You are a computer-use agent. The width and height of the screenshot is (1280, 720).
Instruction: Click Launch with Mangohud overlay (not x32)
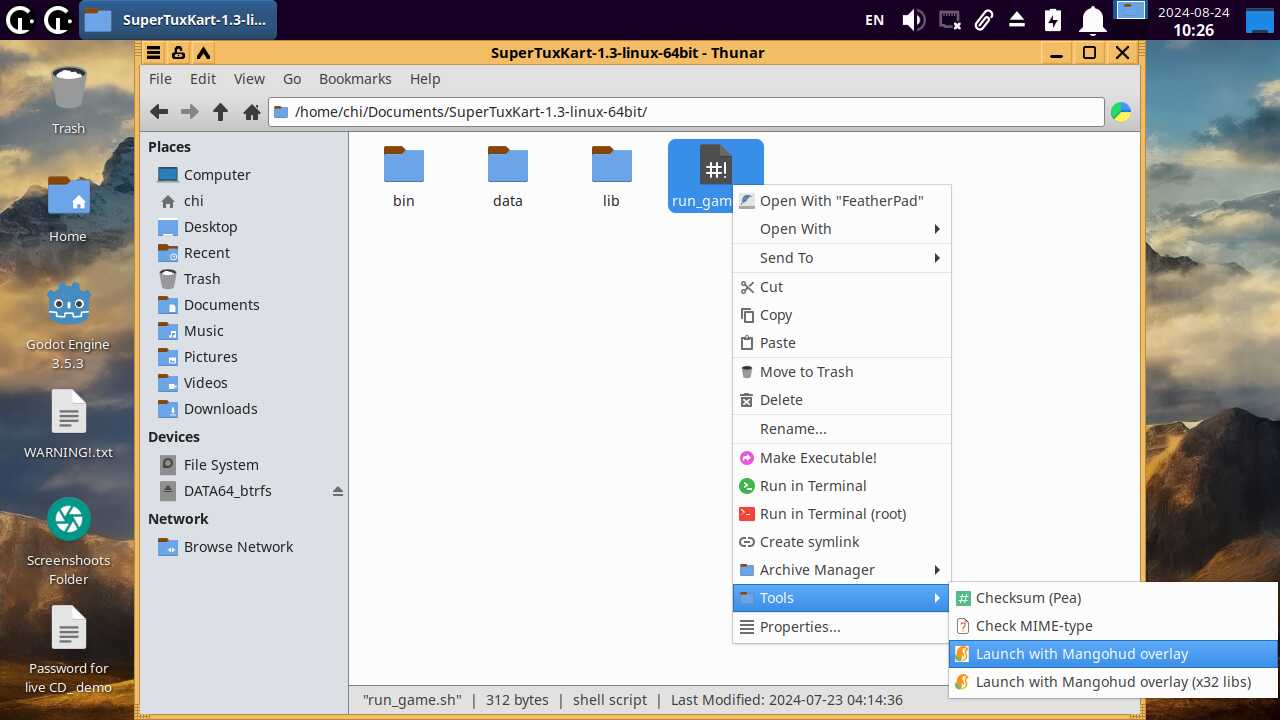pyautogui.click(x=1113, y=654)
